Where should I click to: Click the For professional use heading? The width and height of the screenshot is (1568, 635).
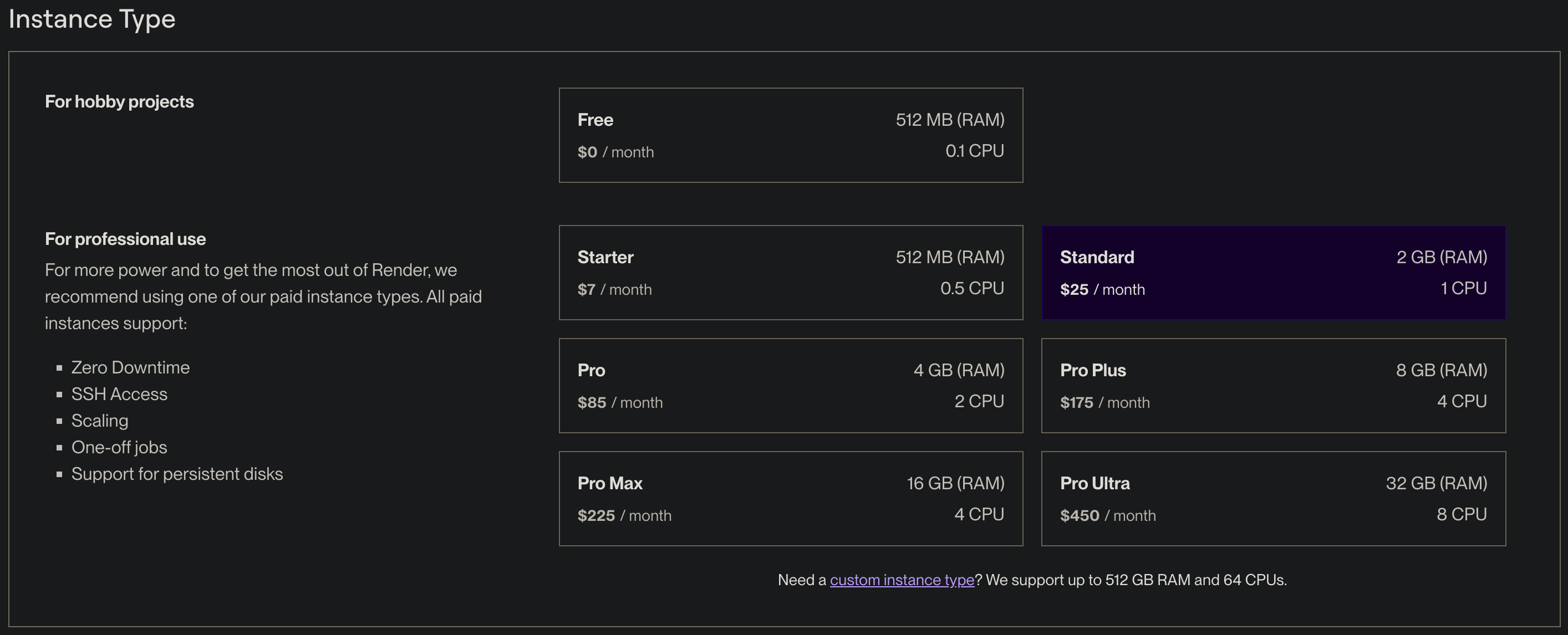click(125, 239)
